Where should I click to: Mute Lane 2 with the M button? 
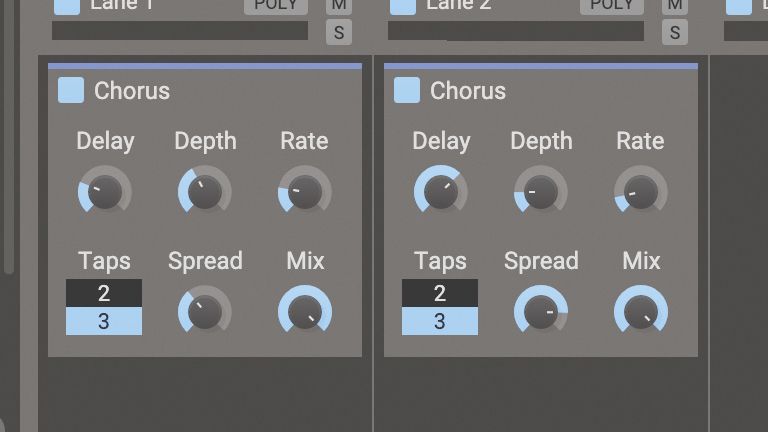[x=675, y=5]
